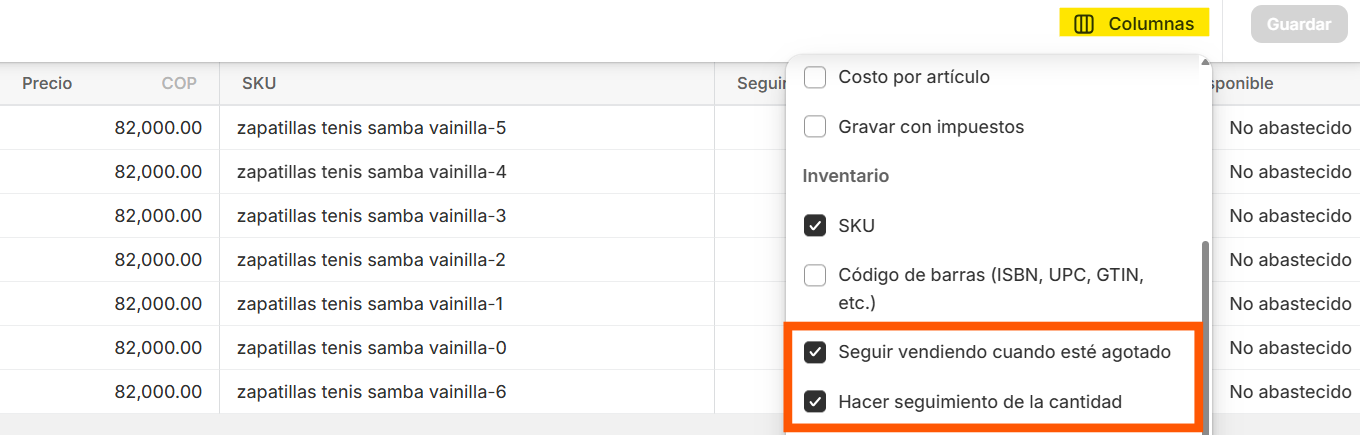The width and height of the screenshot is (1360, 435).
Task: Click the Inventario section label
Action: pos(846,176)
